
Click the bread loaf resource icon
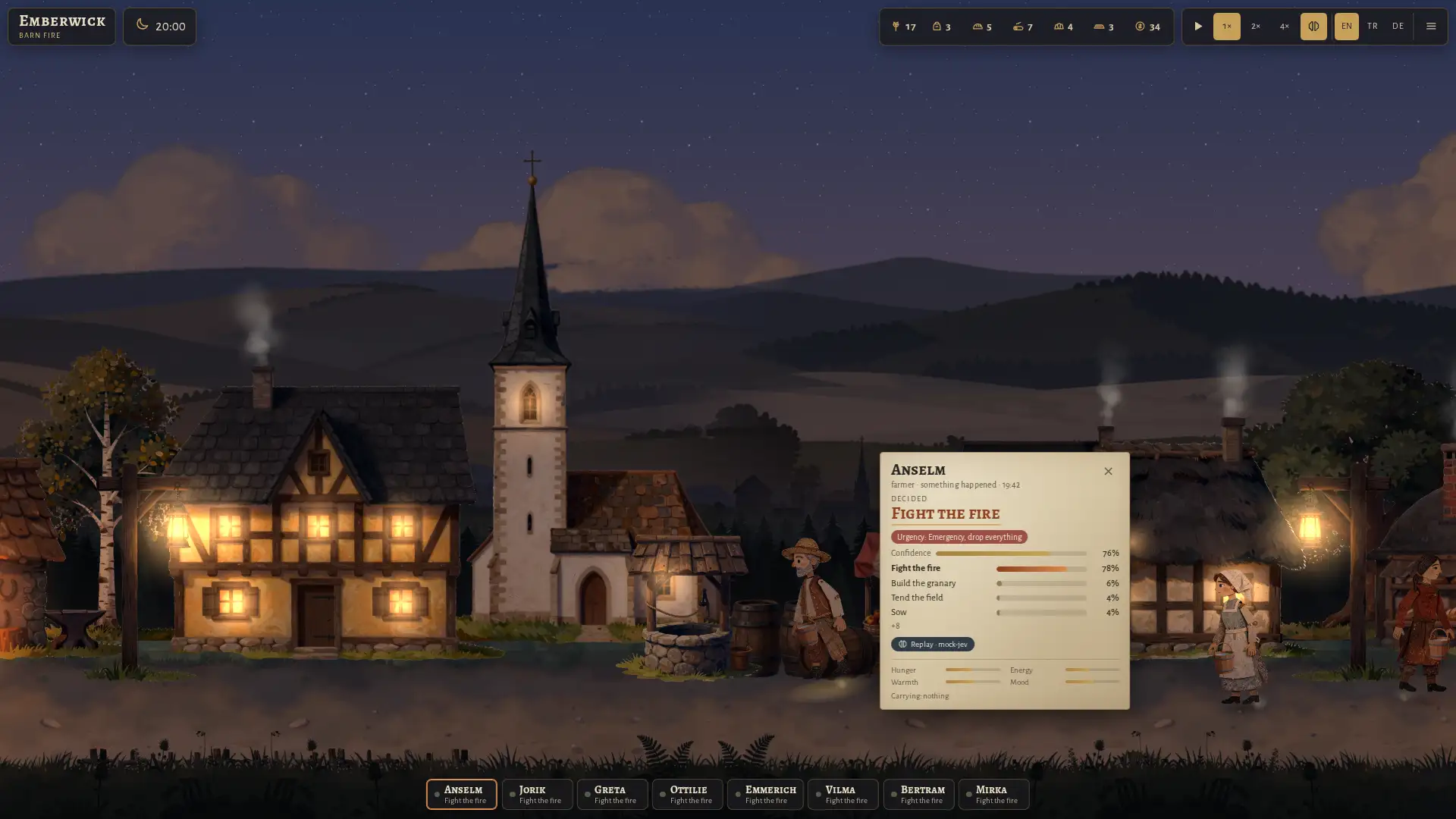pyautogui.click(x=977, y=27)
